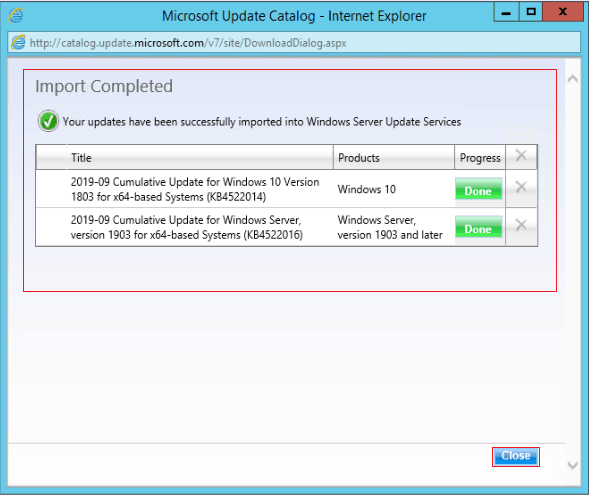589x497 pixels.
Task: Click the Internet Explorer logo in title bar
Action: point(16,15)
